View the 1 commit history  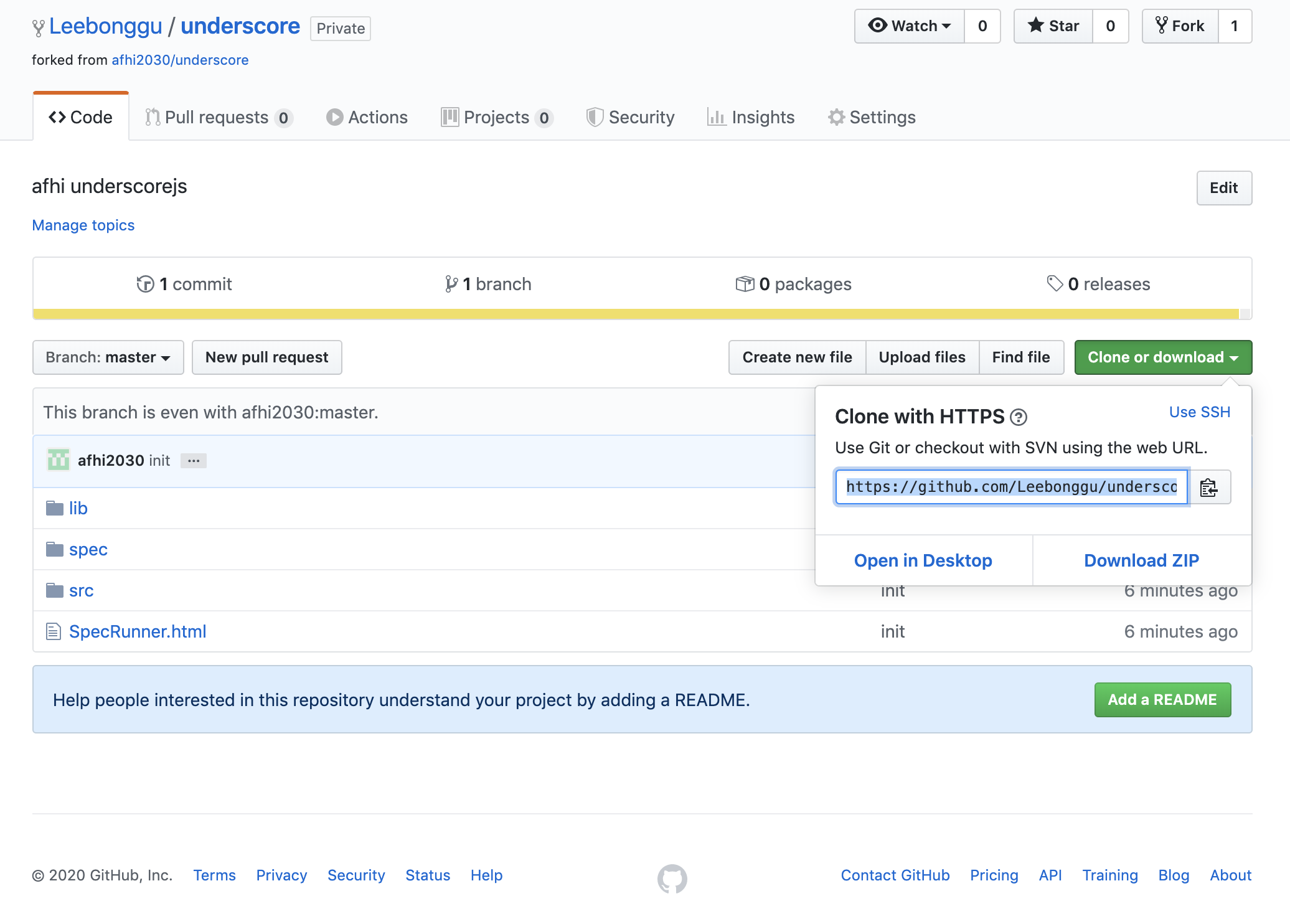[184, 284]
